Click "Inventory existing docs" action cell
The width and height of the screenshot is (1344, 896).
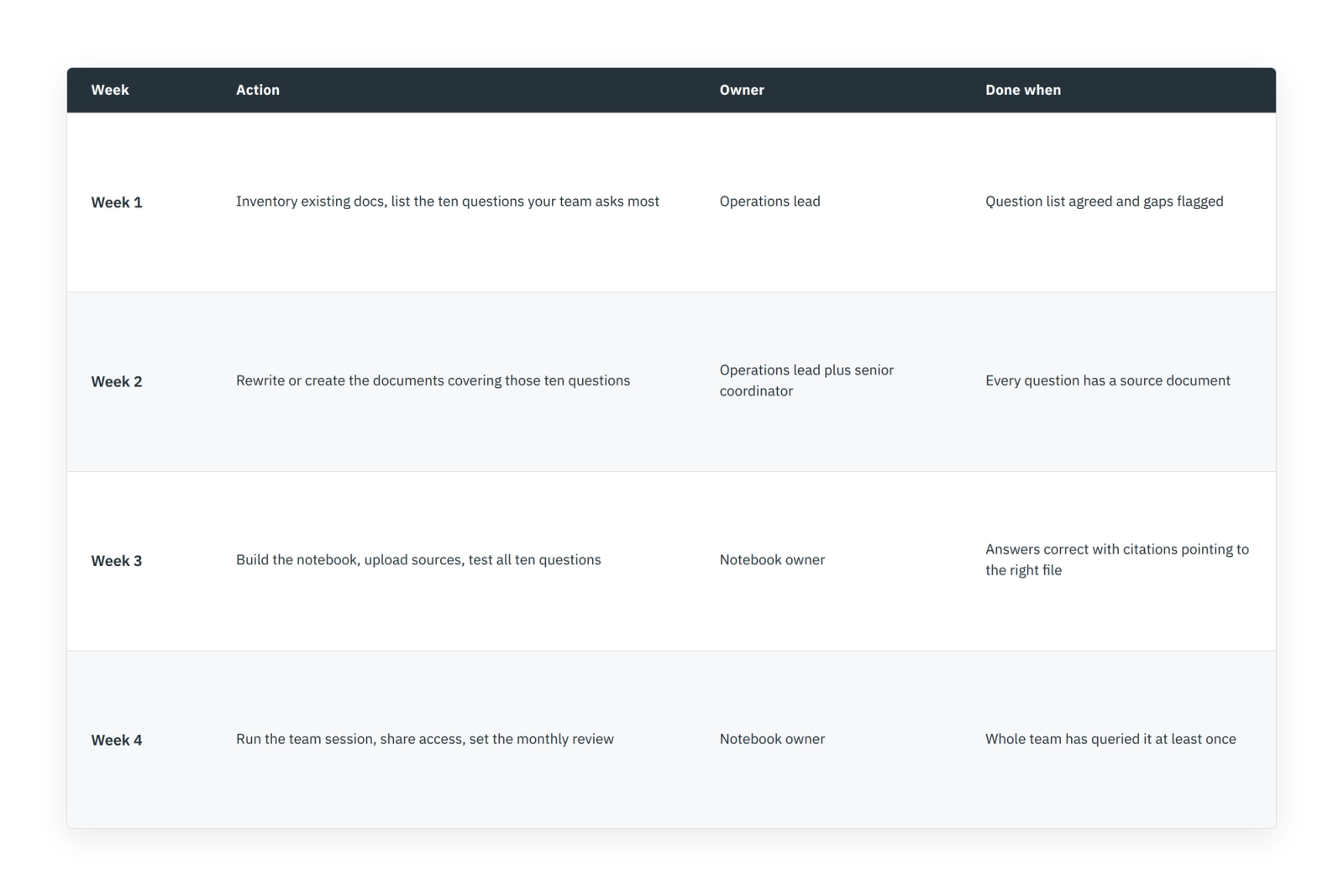pos(448,202)
